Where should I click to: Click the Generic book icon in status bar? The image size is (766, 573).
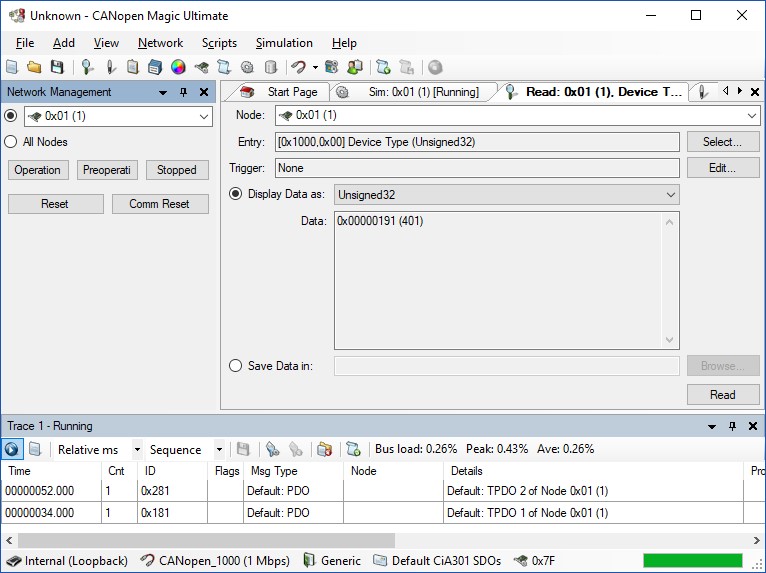point(309,560)
